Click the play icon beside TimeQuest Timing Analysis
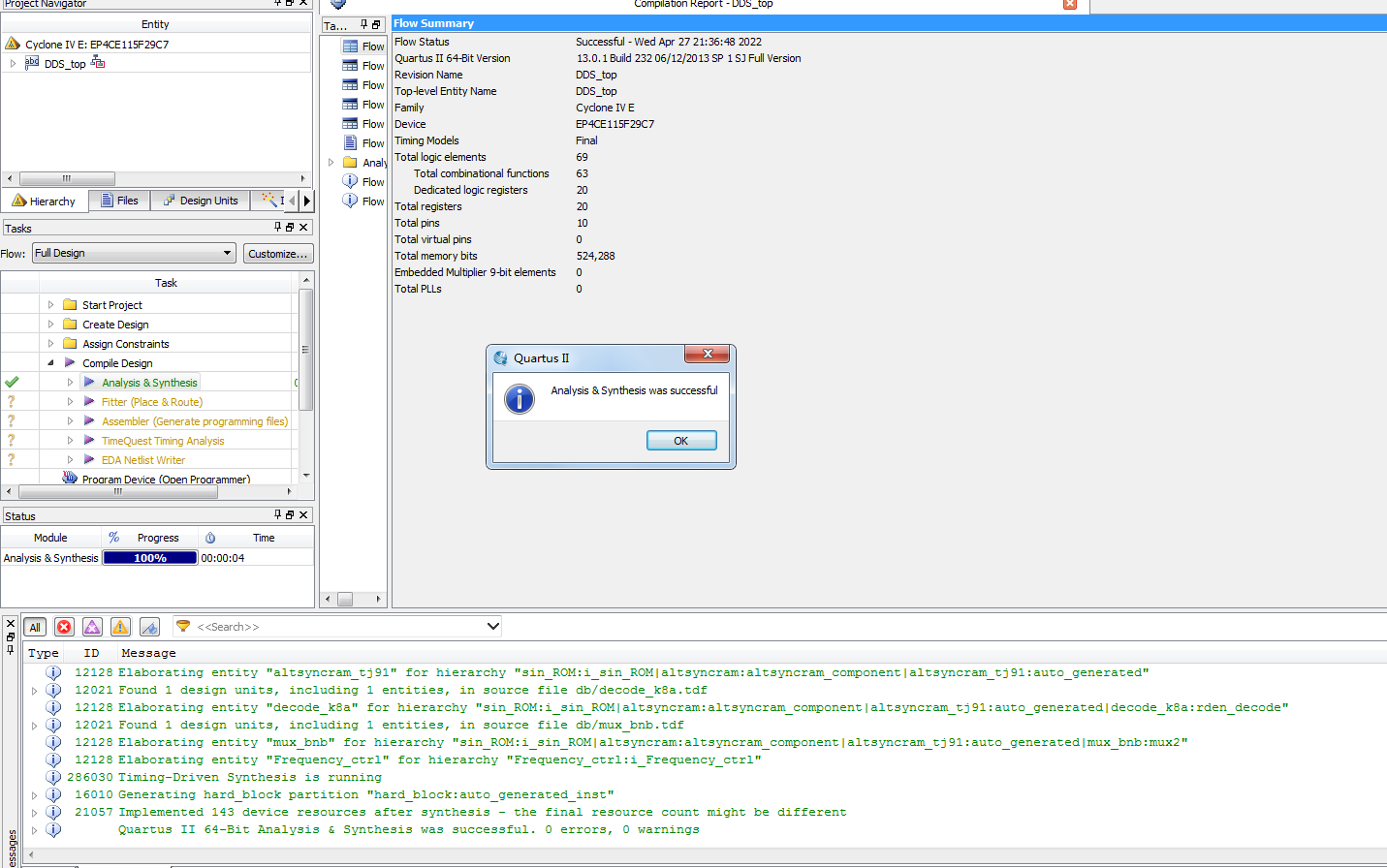1387x868 pixels. click(89, 440)
